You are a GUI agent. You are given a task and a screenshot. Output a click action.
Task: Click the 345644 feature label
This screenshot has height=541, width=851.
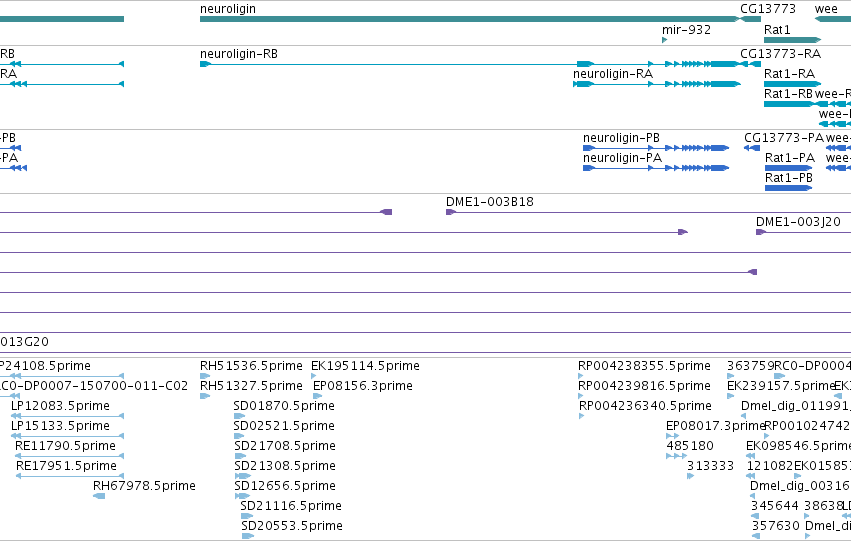pyautogui.click(x=774, y=506)
